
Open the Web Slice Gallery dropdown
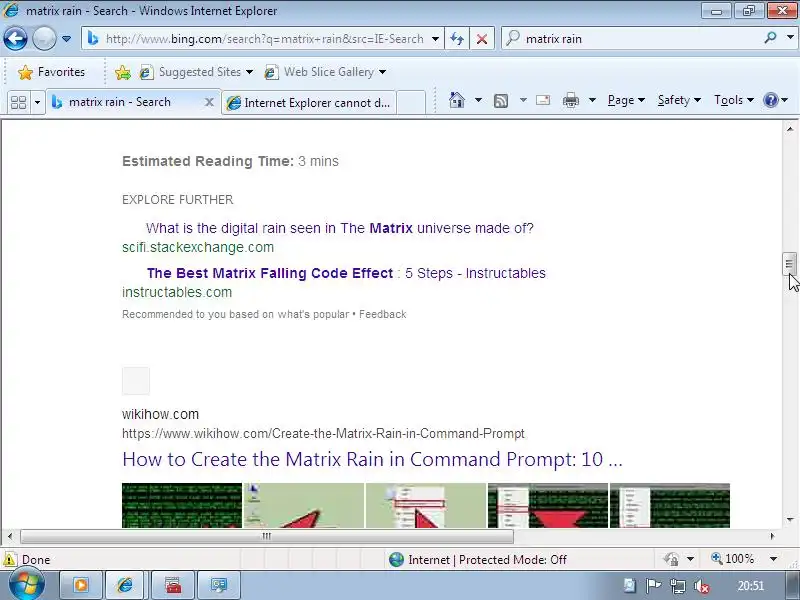click(x=325, y=72)
